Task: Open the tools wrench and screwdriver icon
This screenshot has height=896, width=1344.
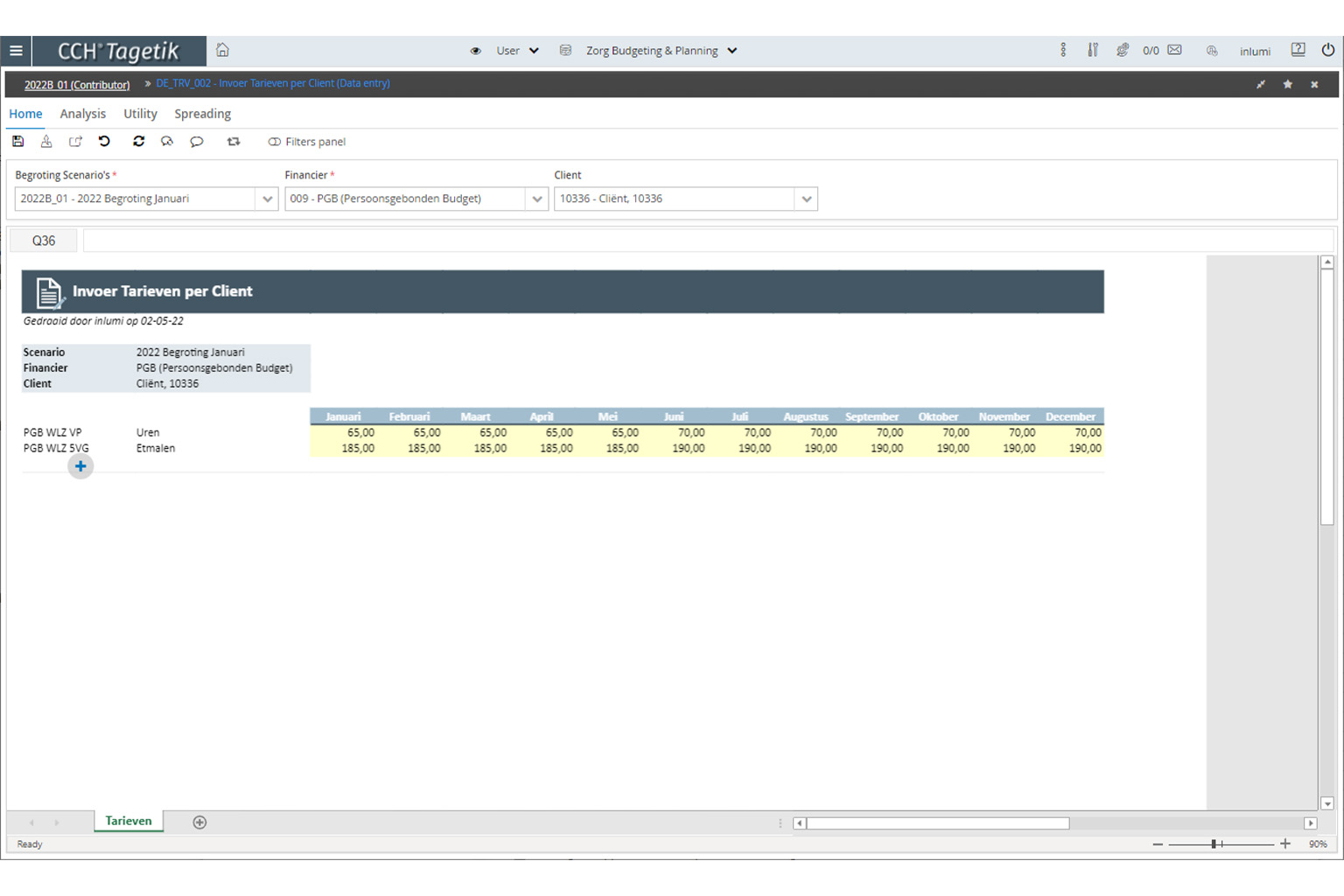Action: (x=1093, y=51)
